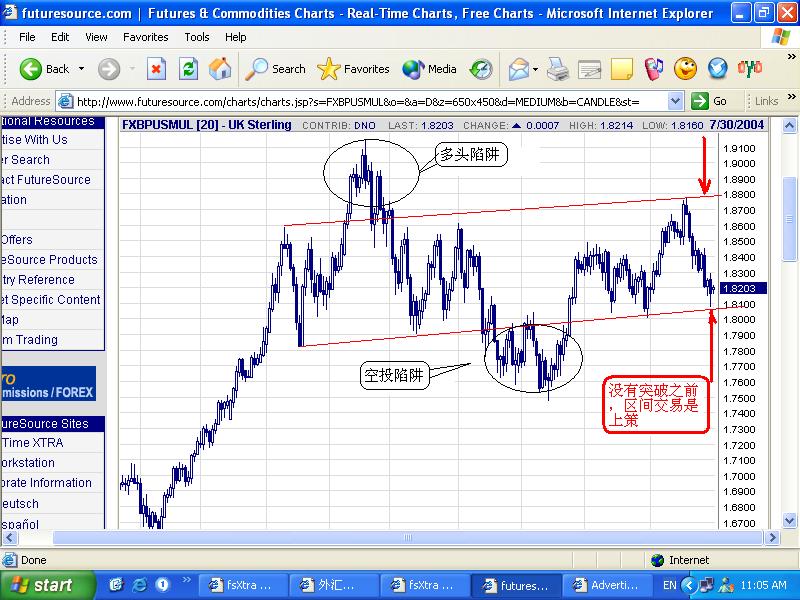This screenshot has height=600, width=800.
Task: Click the 'Offers' sidebar link
Action: [x=16, y=240]
